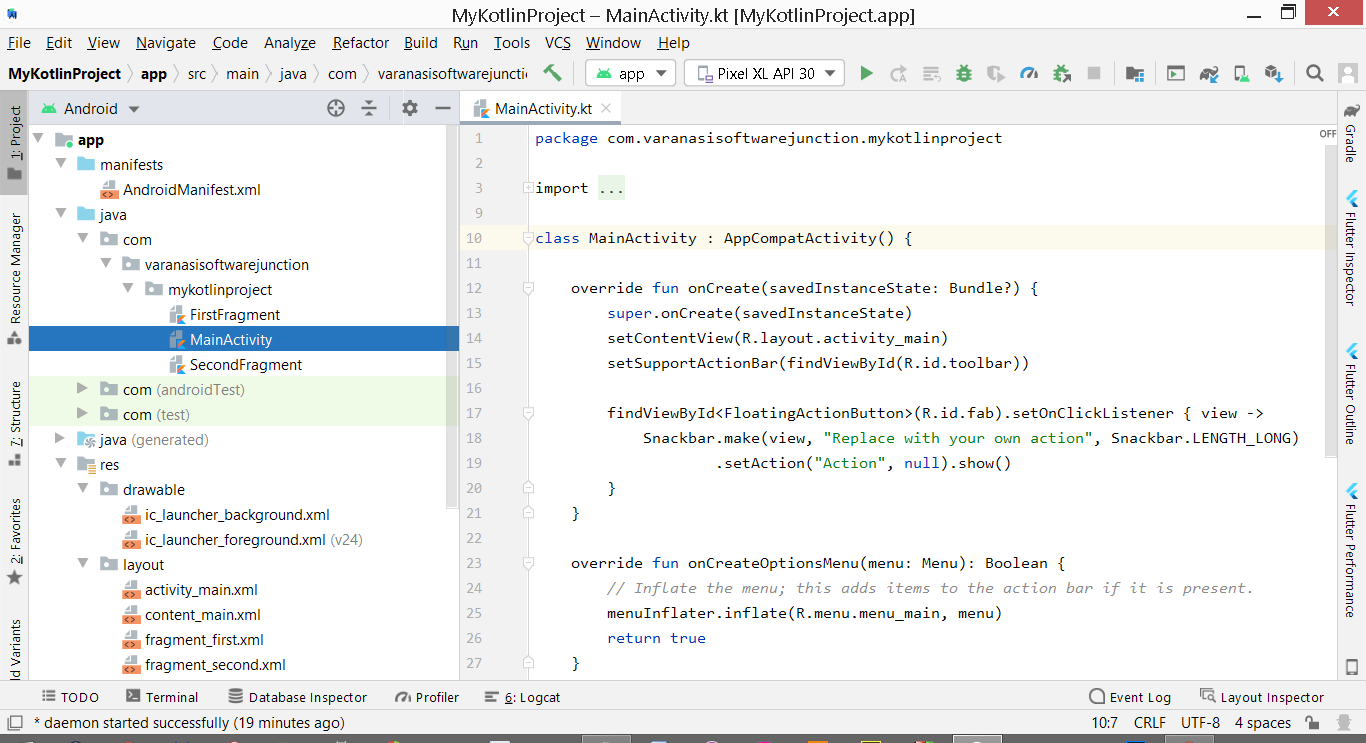Image resolution: width=1366 pixels, height=743 pixels.
Task: Open the Logcat tool window
Action: [x=522, y=697]
